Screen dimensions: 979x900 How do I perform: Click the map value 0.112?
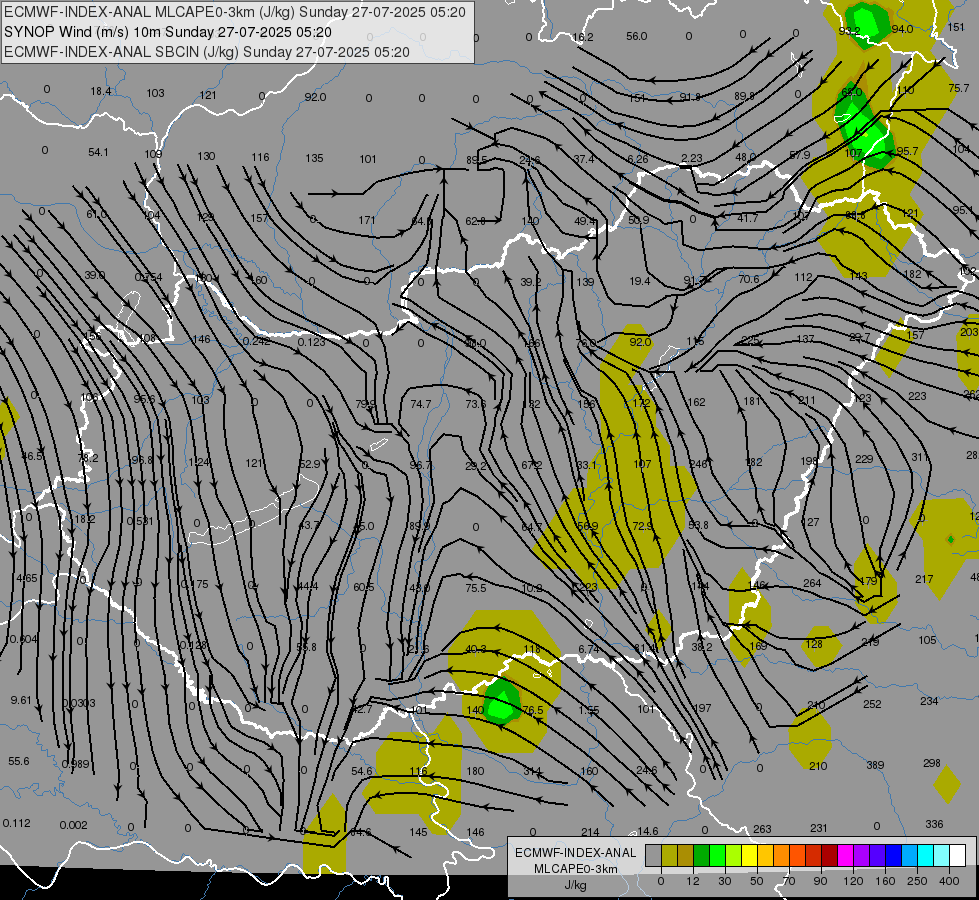click(x=16, y=823)
